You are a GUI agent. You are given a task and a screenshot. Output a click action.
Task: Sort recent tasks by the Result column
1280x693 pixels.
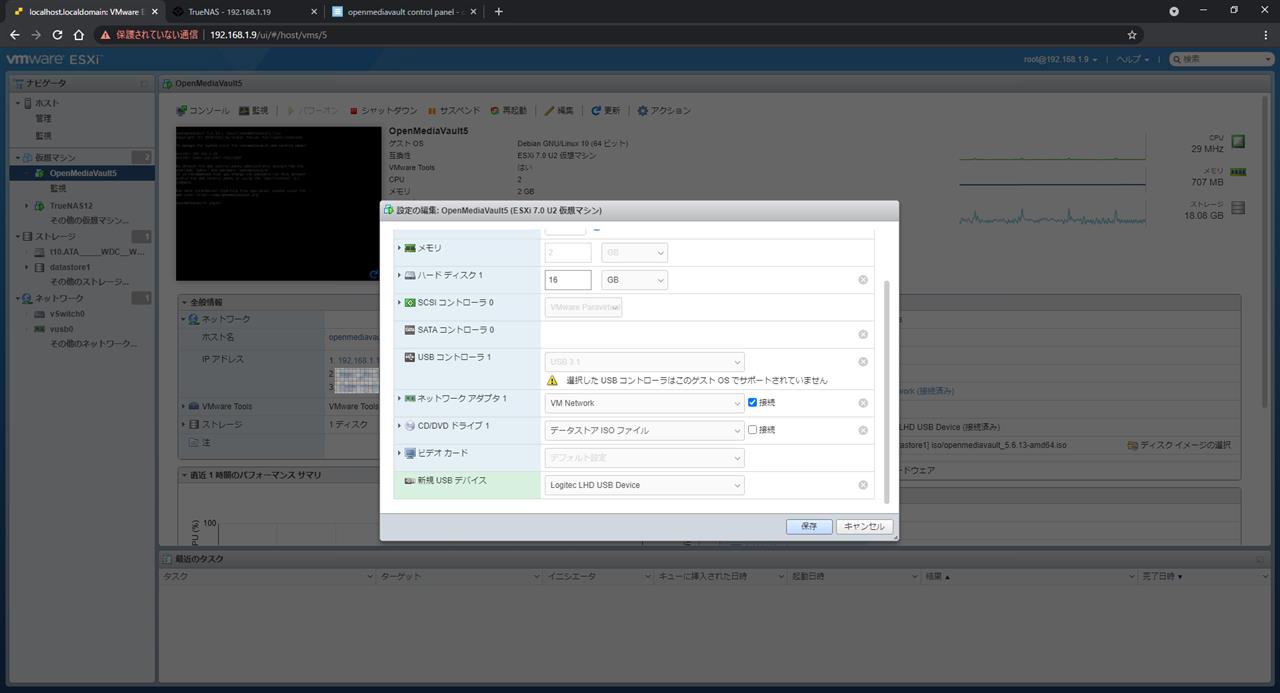[x=1029, y=576]
